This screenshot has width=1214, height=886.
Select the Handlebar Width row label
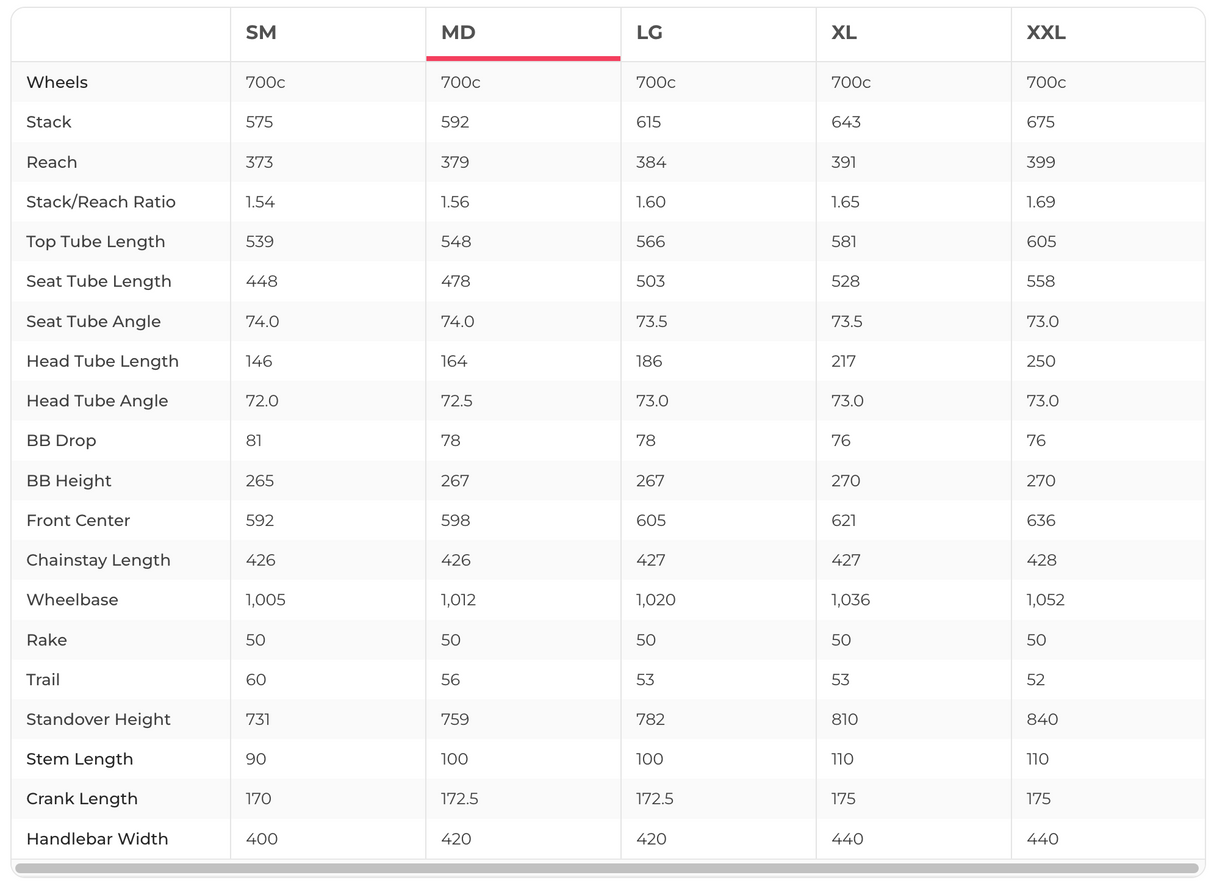coord(97,839)
